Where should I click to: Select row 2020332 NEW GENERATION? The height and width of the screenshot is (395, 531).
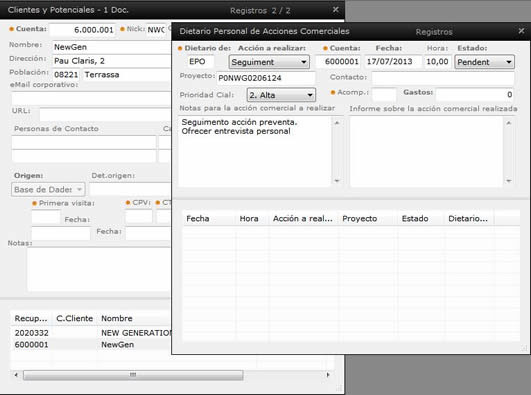[x=91, y=333]
